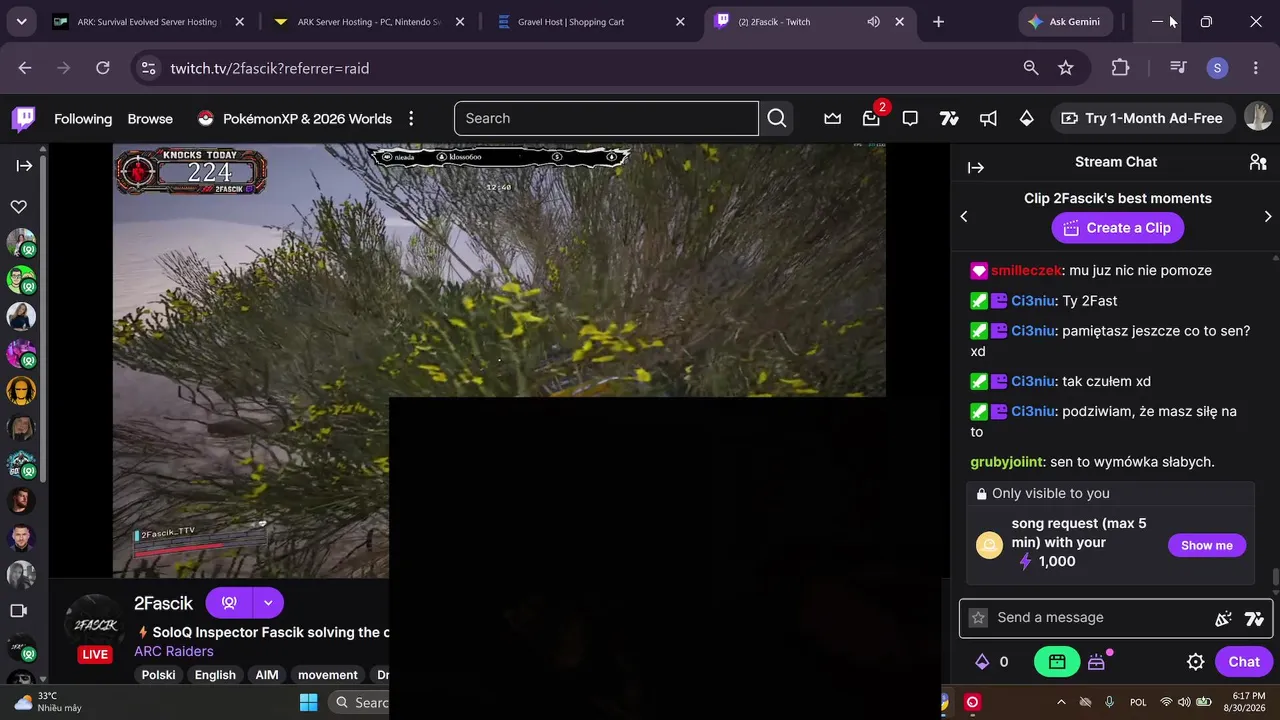This screenshot has height=720, width=1280.
Task: Click the Twitch Search input field
Action: pyautogui.click(x=606, y=118)
